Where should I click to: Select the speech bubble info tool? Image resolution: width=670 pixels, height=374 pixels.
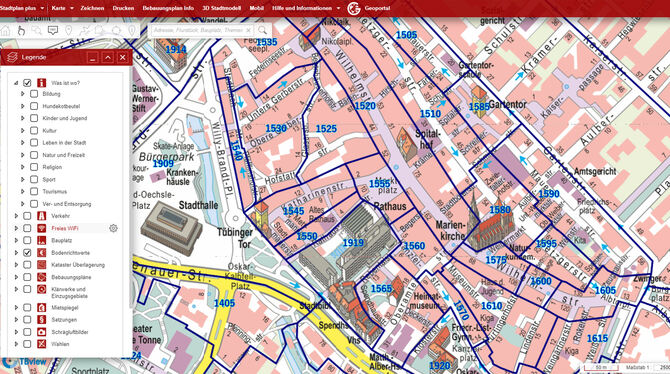53,30
